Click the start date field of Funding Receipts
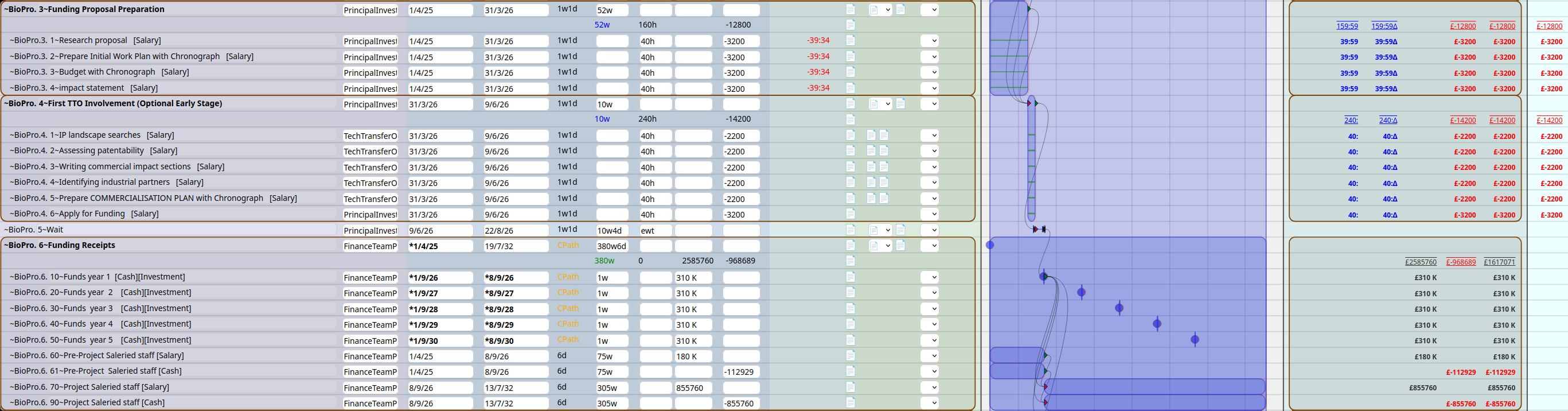Screen dimensions: 1568x411 439,246
